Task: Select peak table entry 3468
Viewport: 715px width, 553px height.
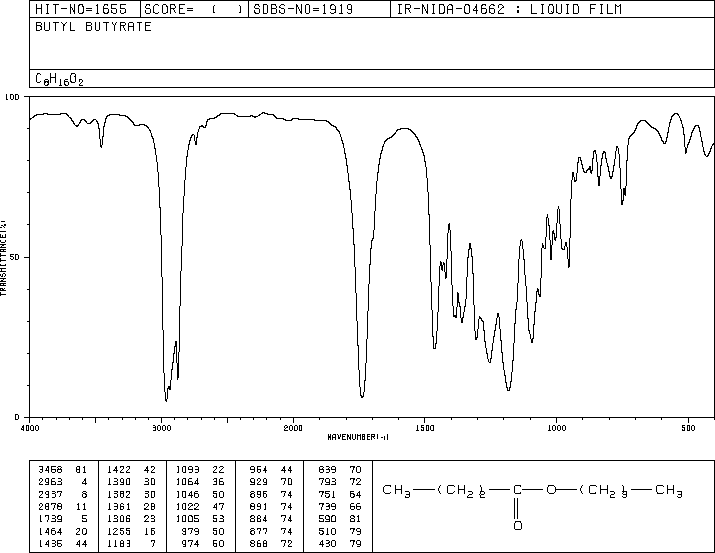Action: click(62, 470)
